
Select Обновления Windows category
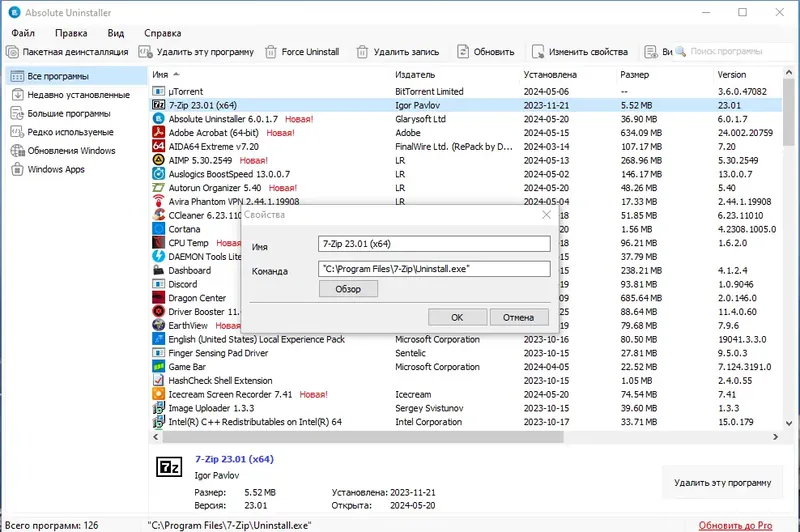(x=77, y=151)
